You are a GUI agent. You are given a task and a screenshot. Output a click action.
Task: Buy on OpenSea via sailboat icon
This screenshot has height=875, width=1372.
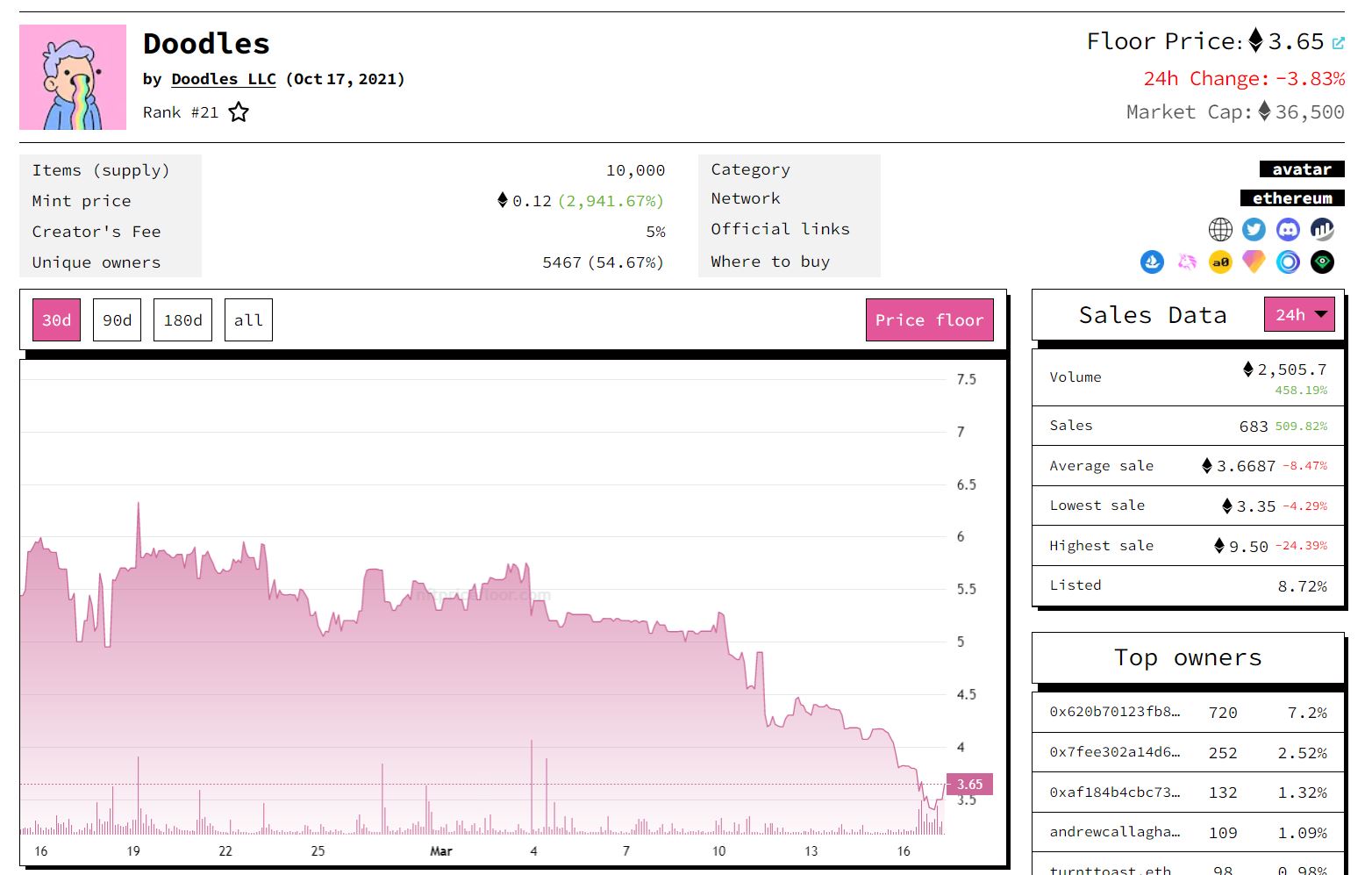1152,262
